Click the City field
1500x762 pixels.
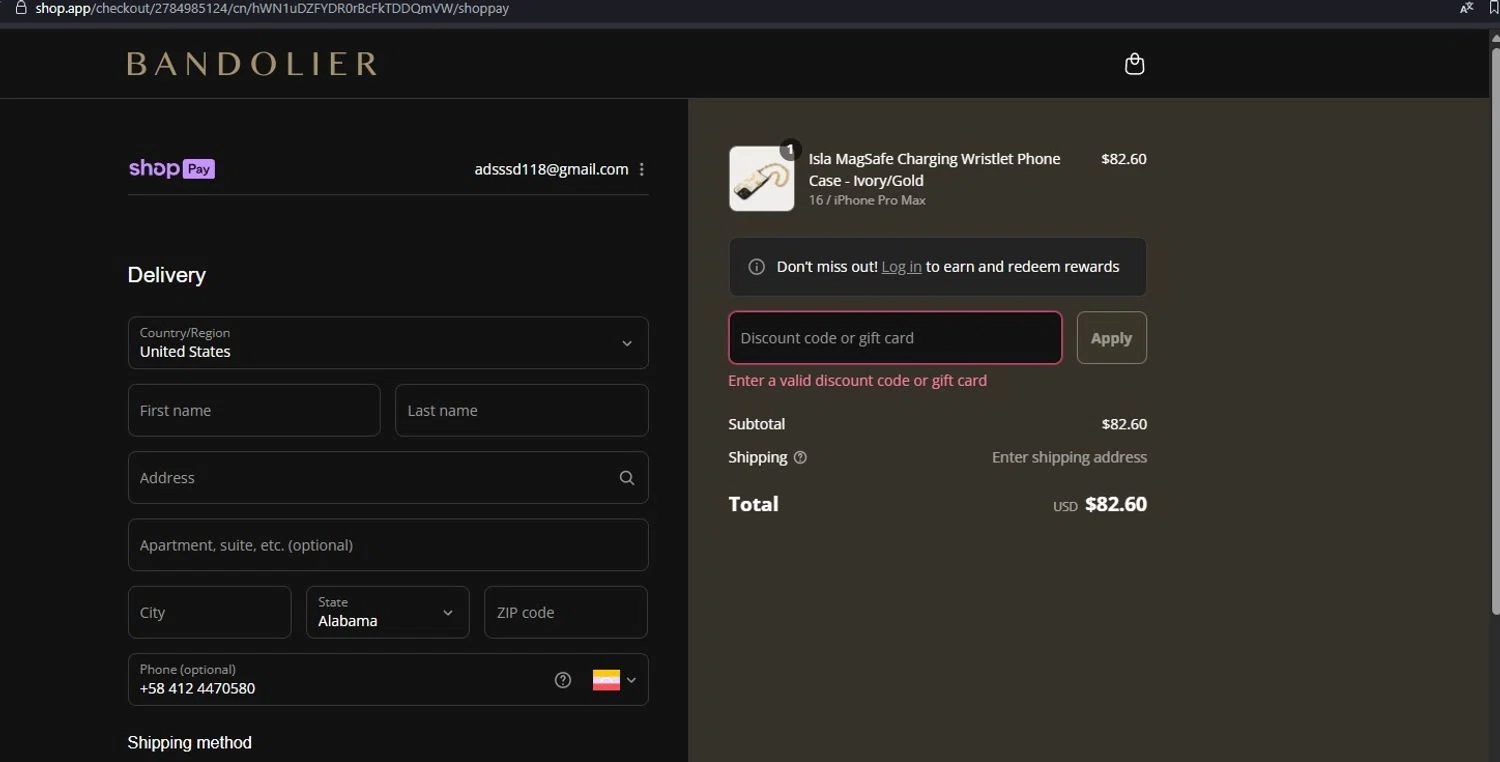click(210, 612)
